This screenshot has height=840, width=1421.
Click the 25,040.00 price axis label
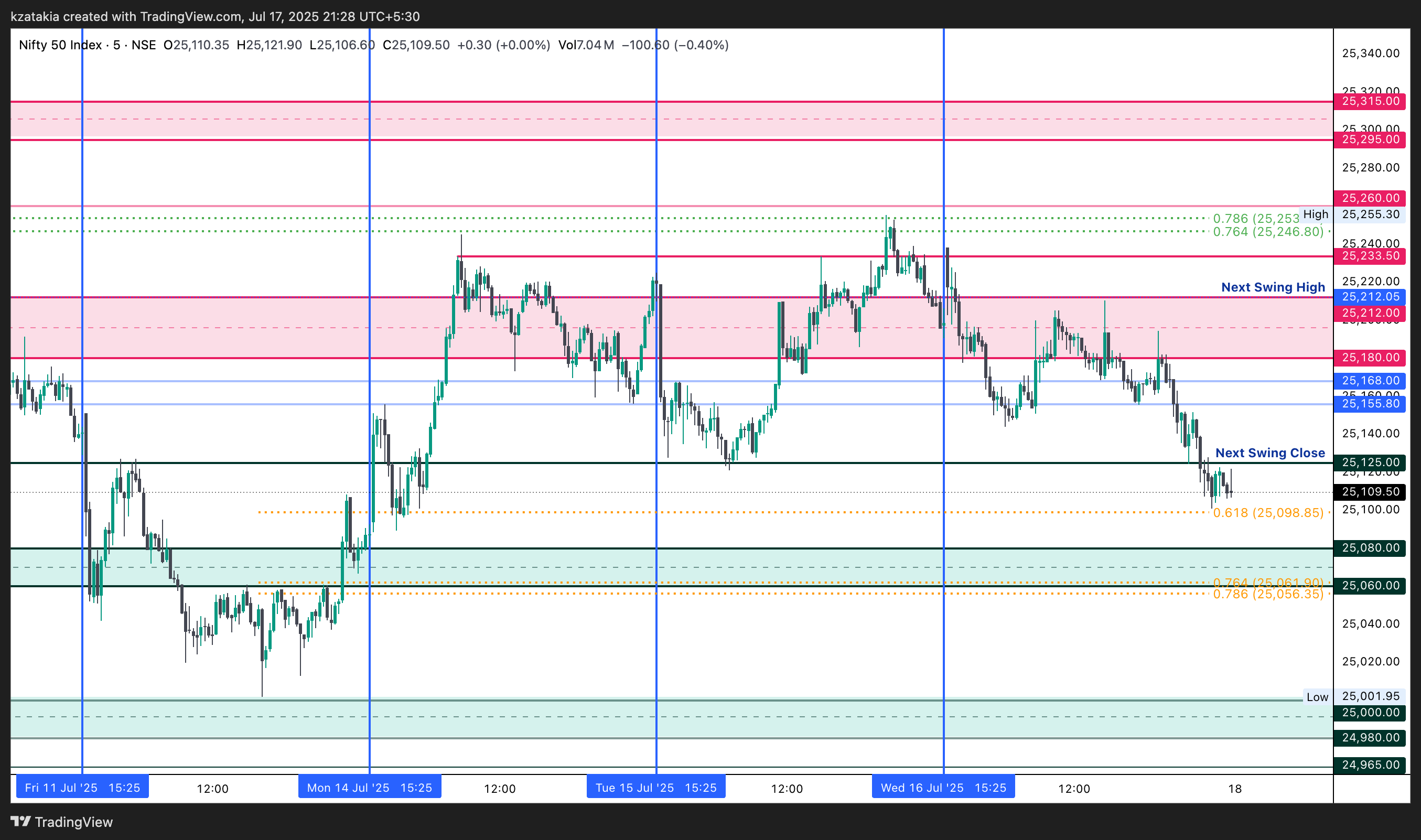coord(1371,624)
